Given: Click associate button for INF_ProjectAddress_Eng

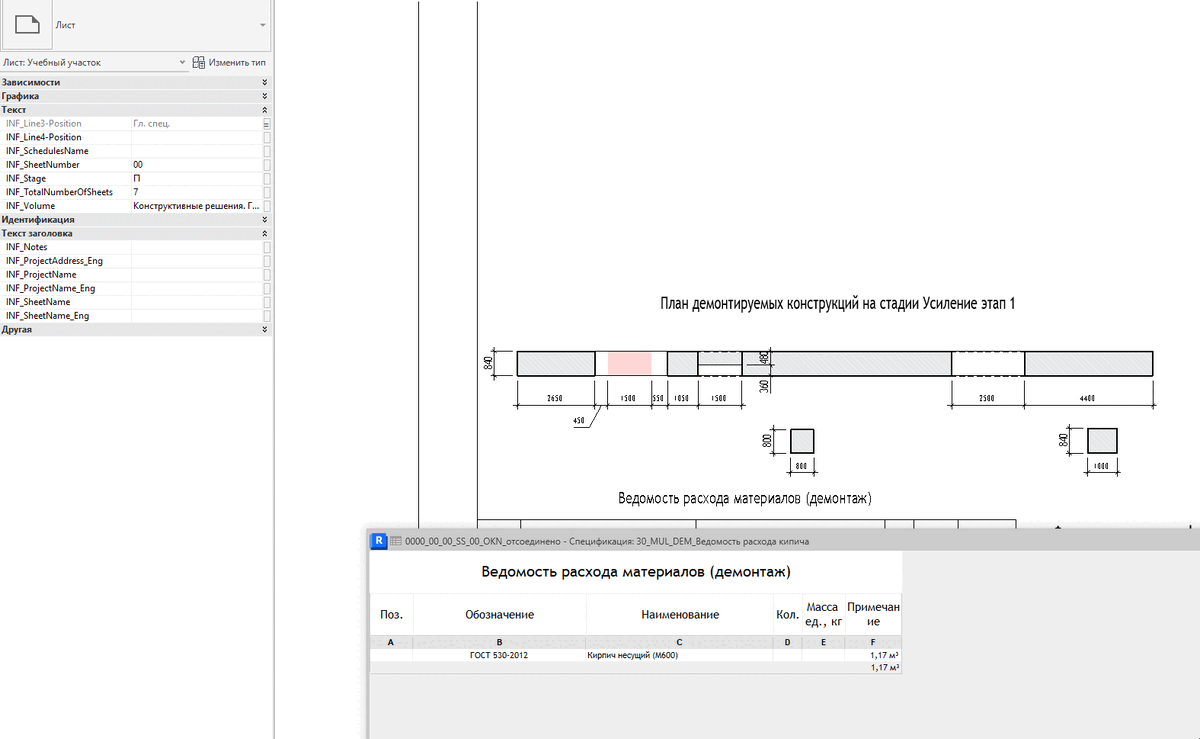Looking at the screenshot, I should (x=267, y=261).
